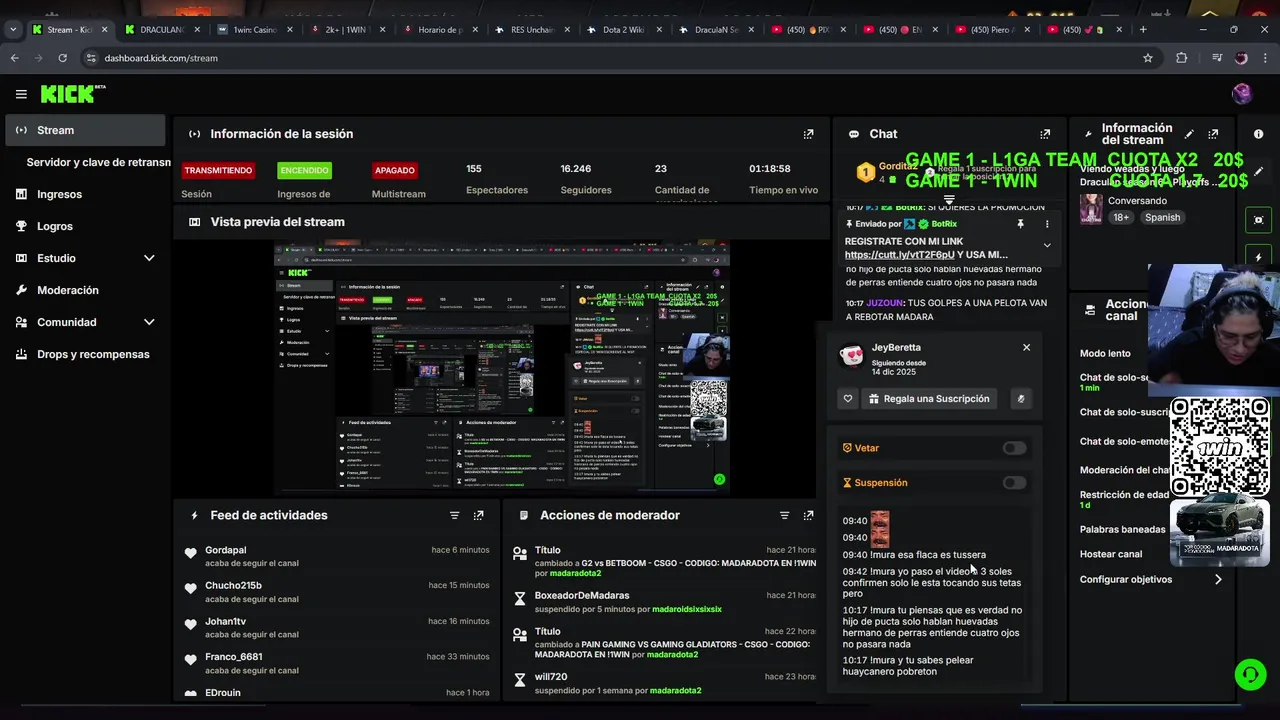Select Stream in the sidebar
The height and width of the screenshot is (720, 1280).
click(x=85, y=130)
